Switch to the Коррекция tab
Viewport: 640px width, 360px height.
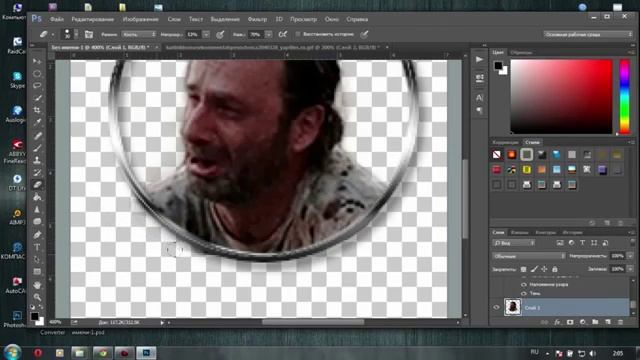pyautogui.click(x=505, y=142)
